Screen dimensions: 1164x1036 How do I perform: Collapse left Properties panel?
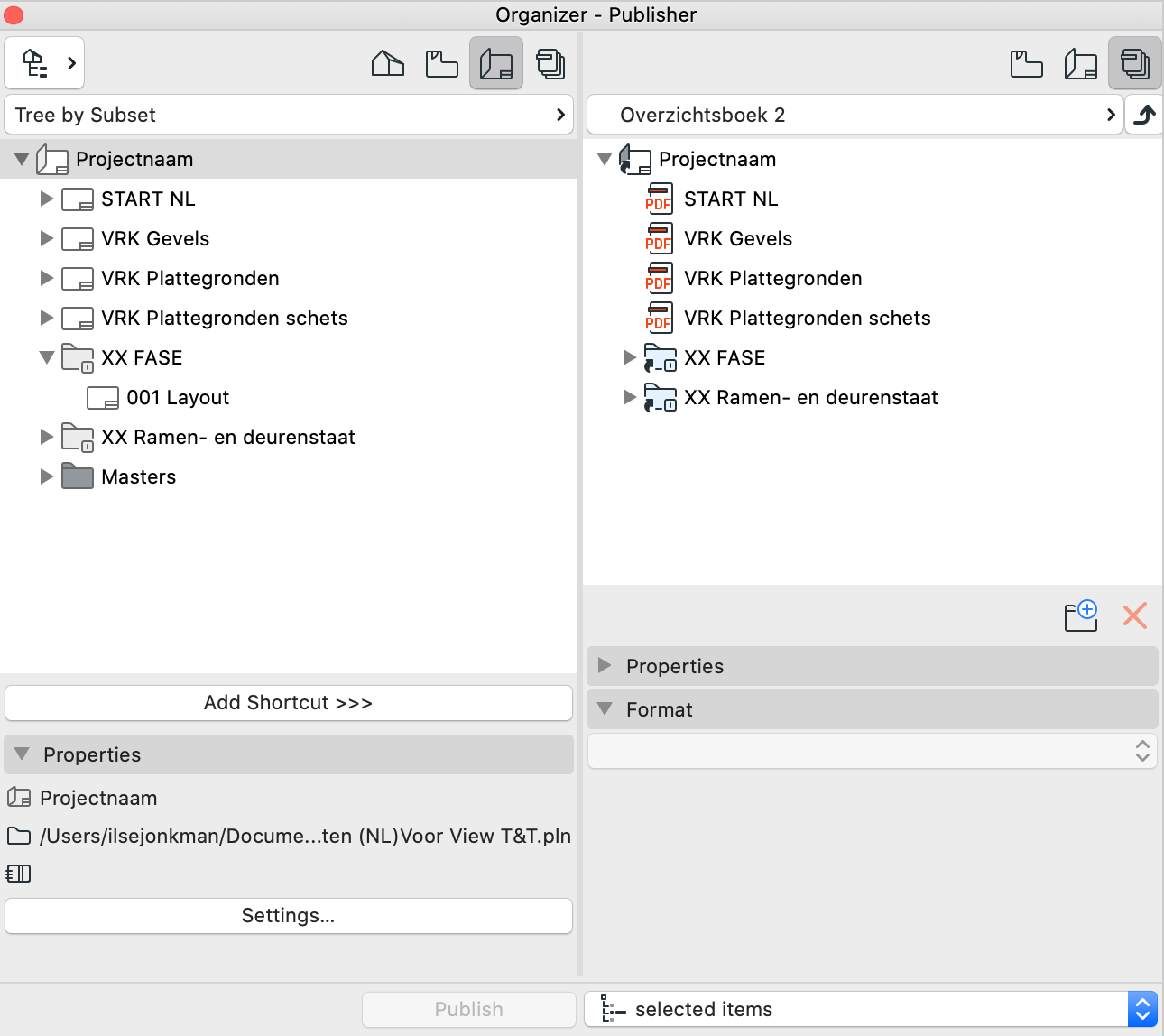tap(22, 754)
